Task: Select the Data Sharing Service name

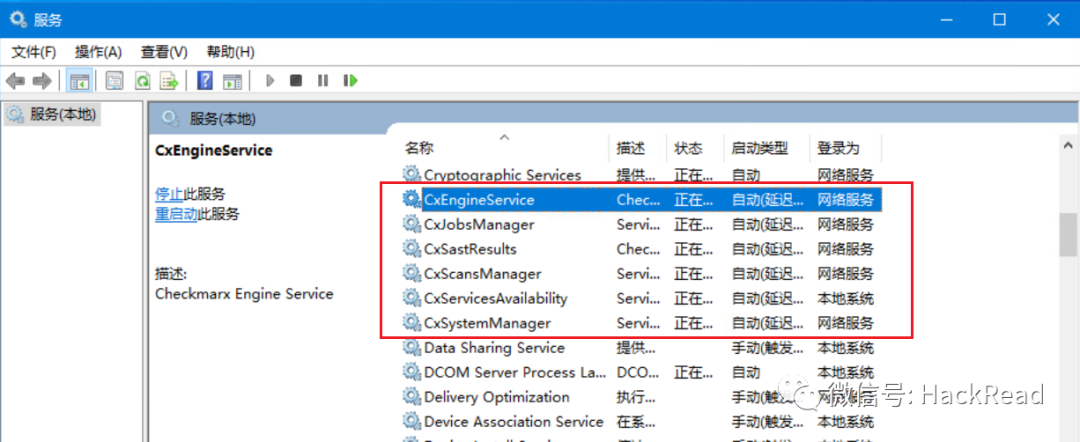Action: pos(494,348)
